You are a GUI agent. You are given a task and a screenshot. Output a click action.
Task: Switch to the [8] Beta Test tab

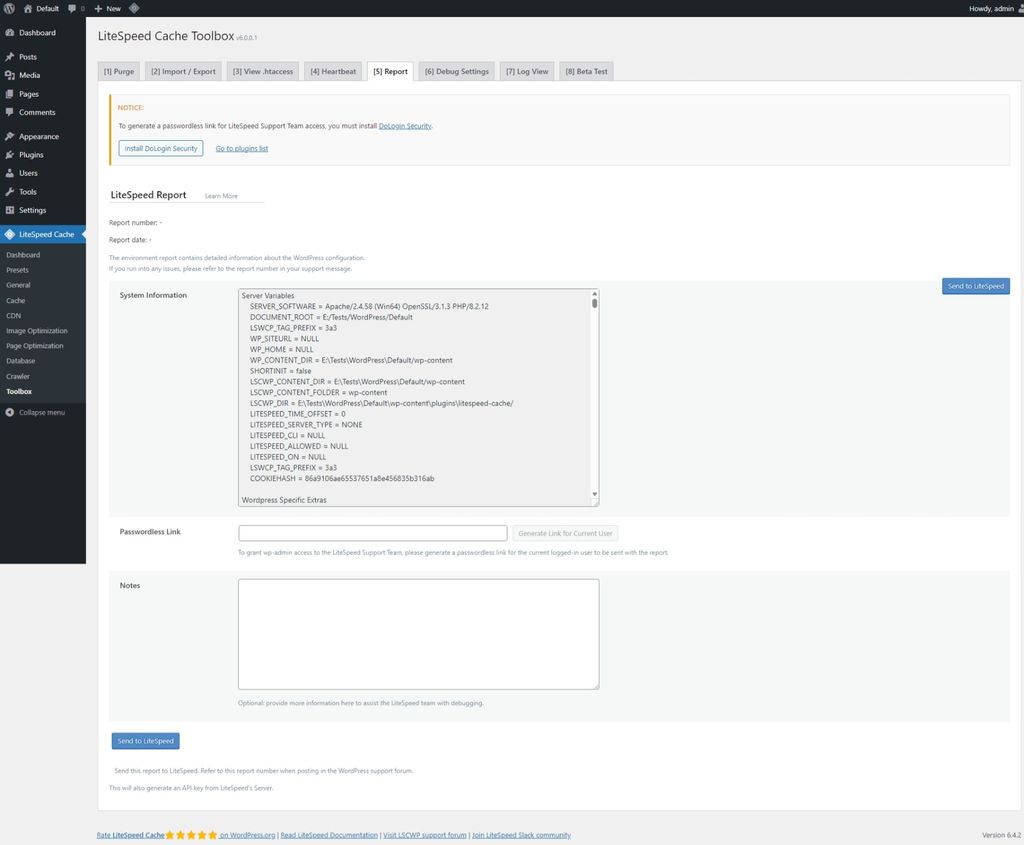(x=586, y=71)
